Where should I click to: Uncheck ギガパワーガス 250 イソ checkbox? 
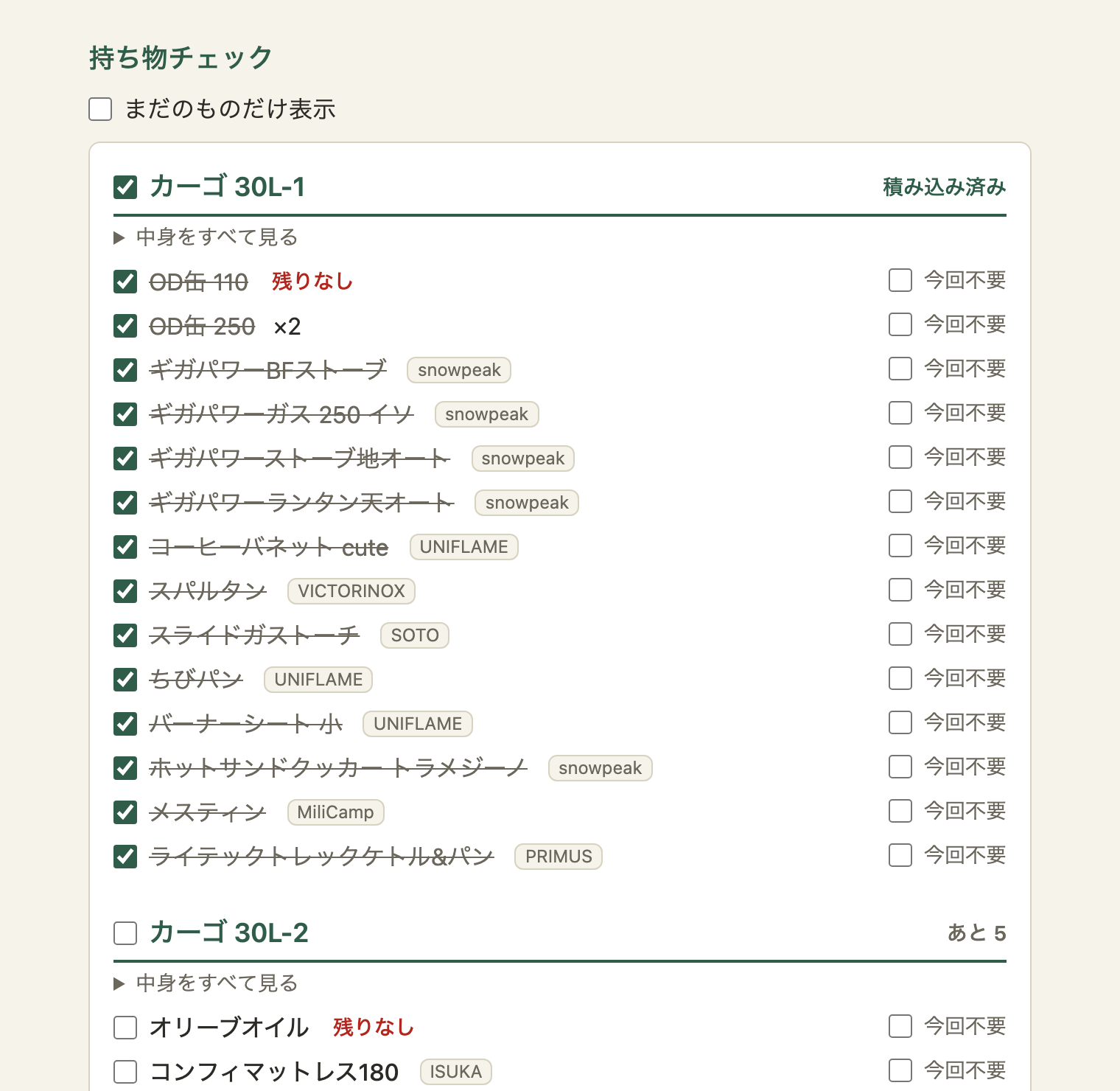125,414
